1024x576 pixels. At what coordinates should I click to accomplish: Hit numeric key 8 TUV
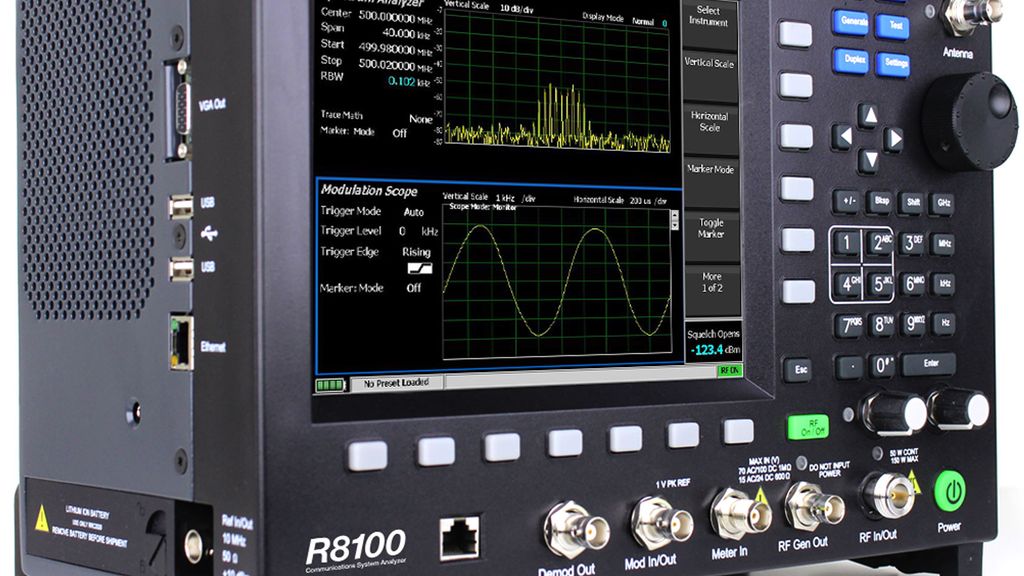[x=882, y=325]
